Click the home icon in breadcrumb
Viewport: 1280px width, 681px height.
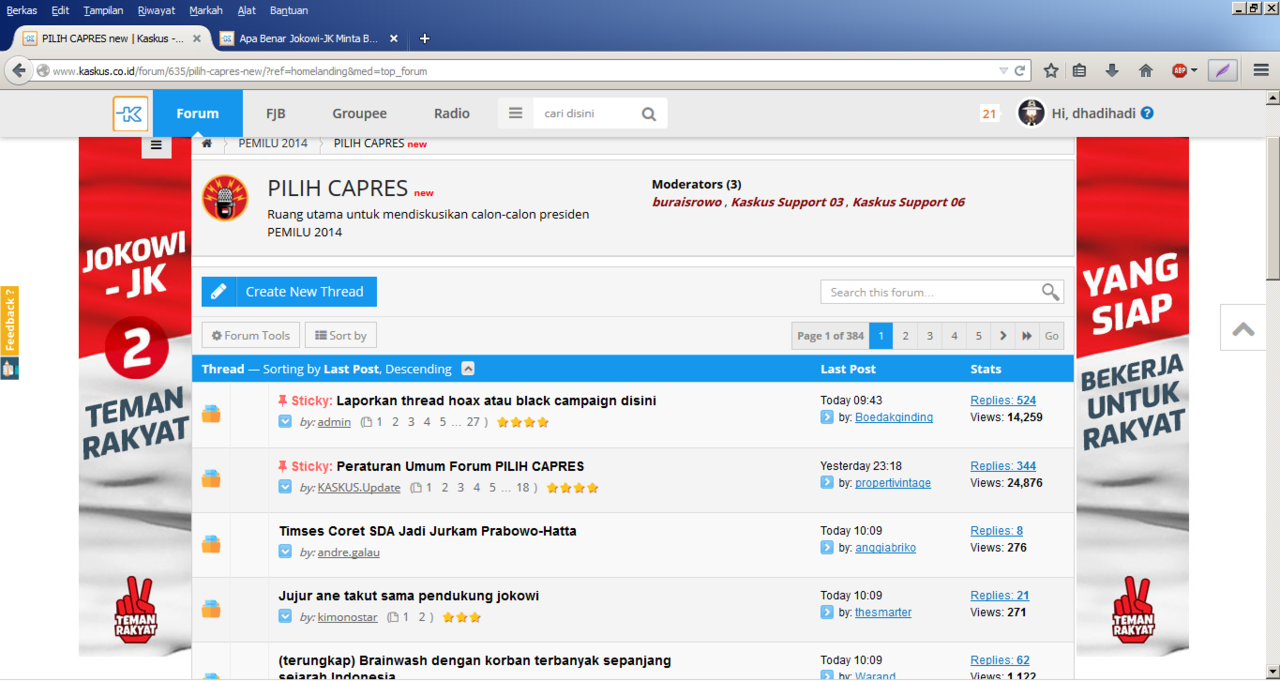coord(207,143)
